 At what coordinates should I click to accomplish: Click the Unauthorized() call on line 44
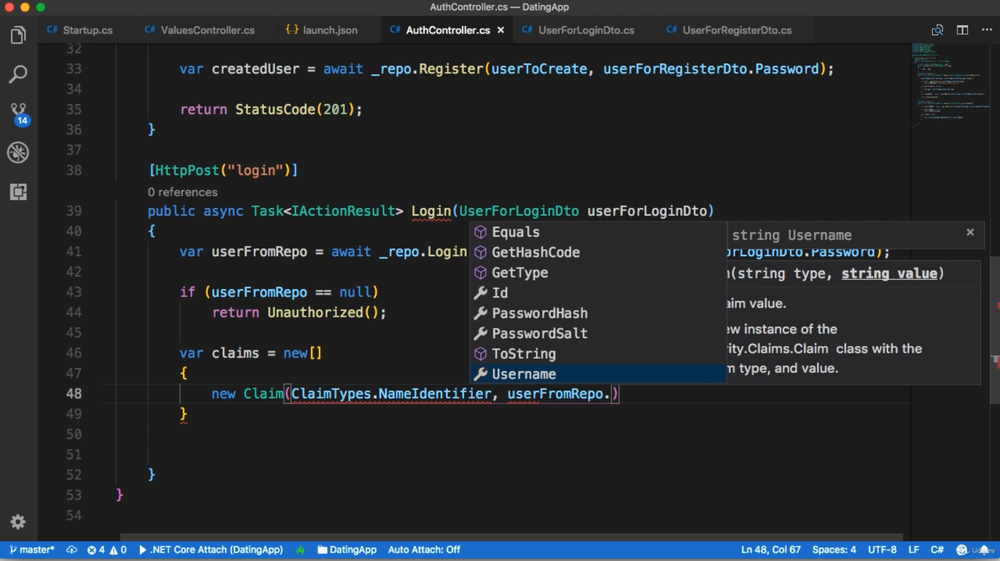pos(323,312)
